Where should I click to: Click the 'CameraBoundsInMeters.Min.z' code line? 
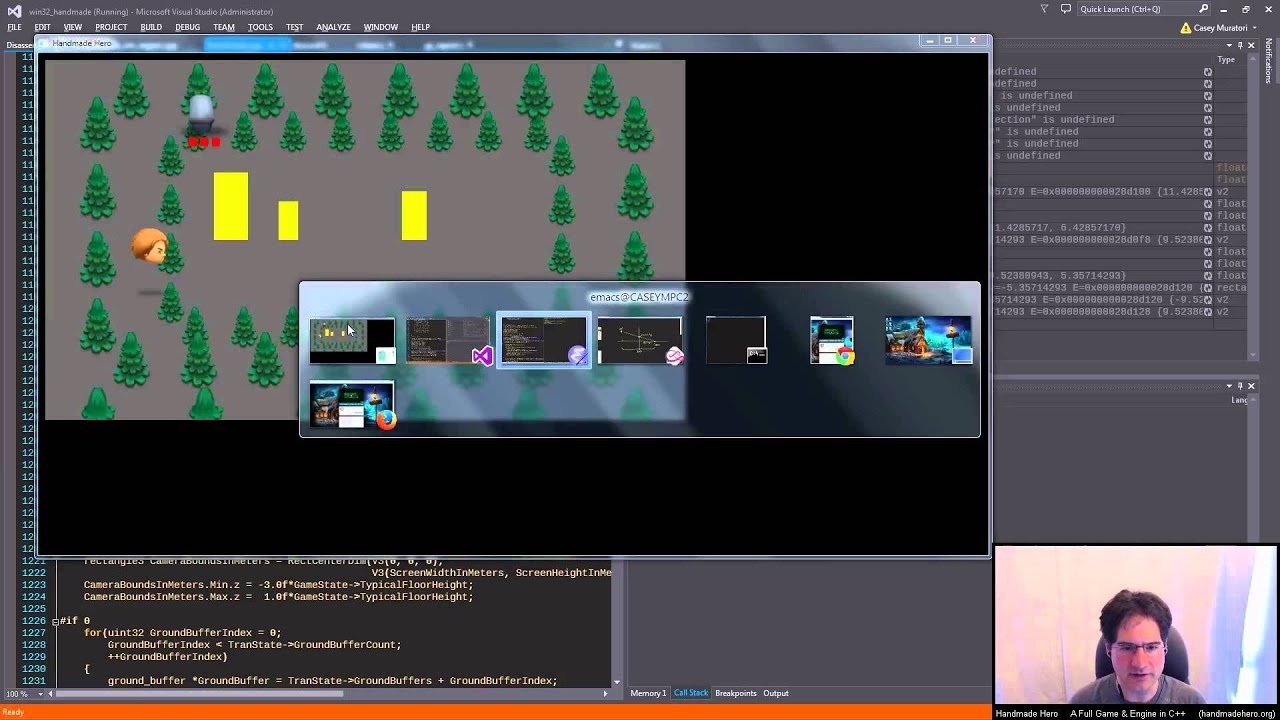click(278, 585)
